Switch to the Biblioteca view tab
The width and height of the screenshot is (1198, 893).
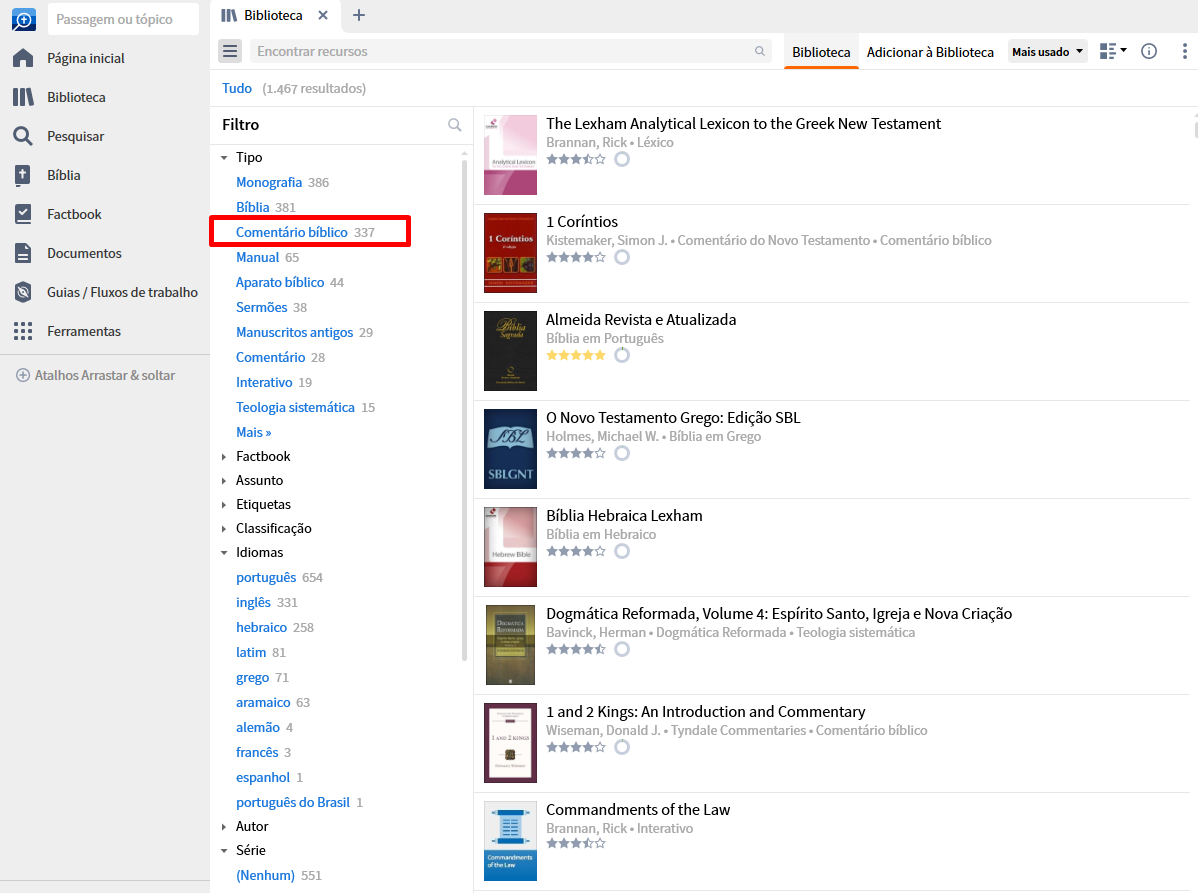821,52
